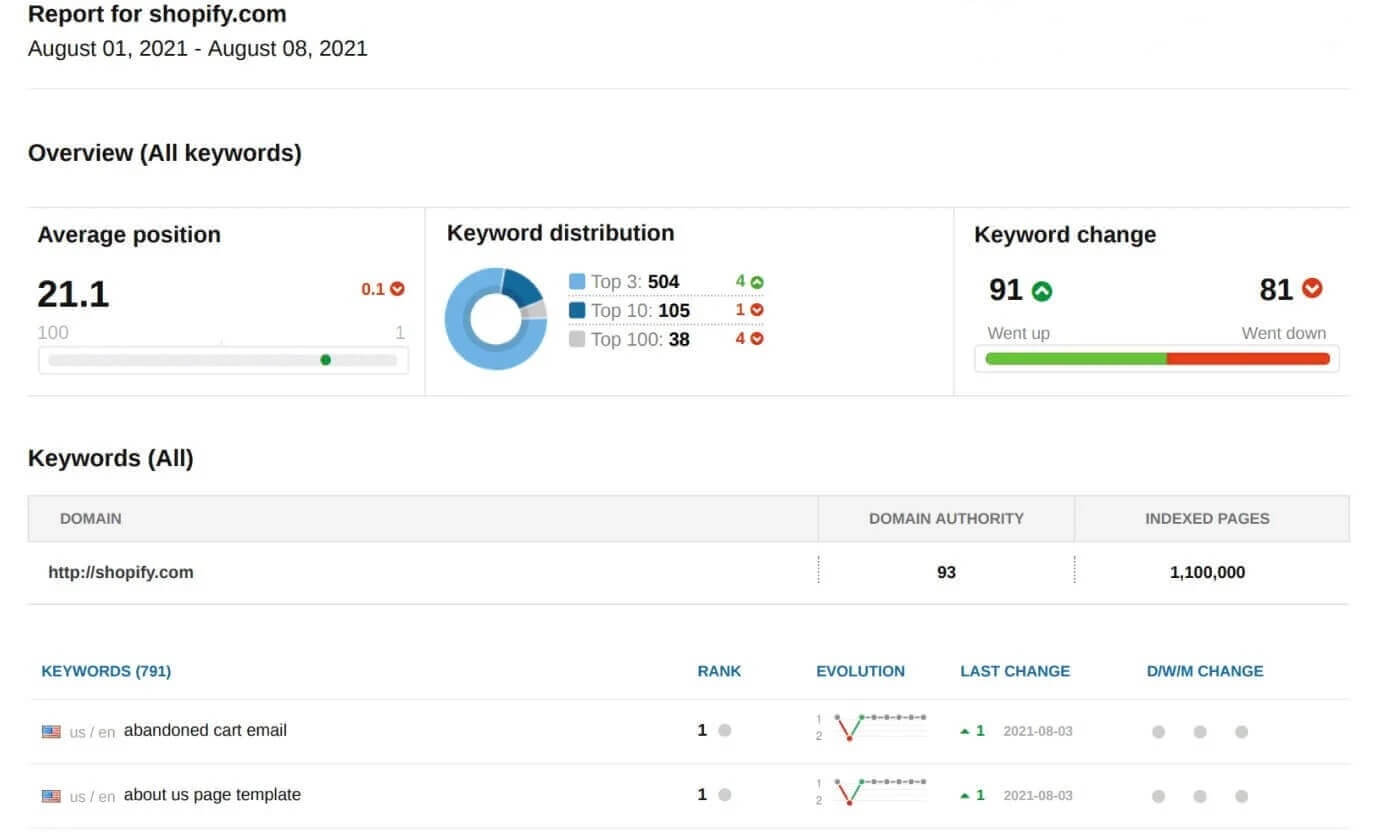Viewport: 1375px width, 835px height.
Task: Click red down arrow in Top 10 row
Action: click(x=757, y=310)
